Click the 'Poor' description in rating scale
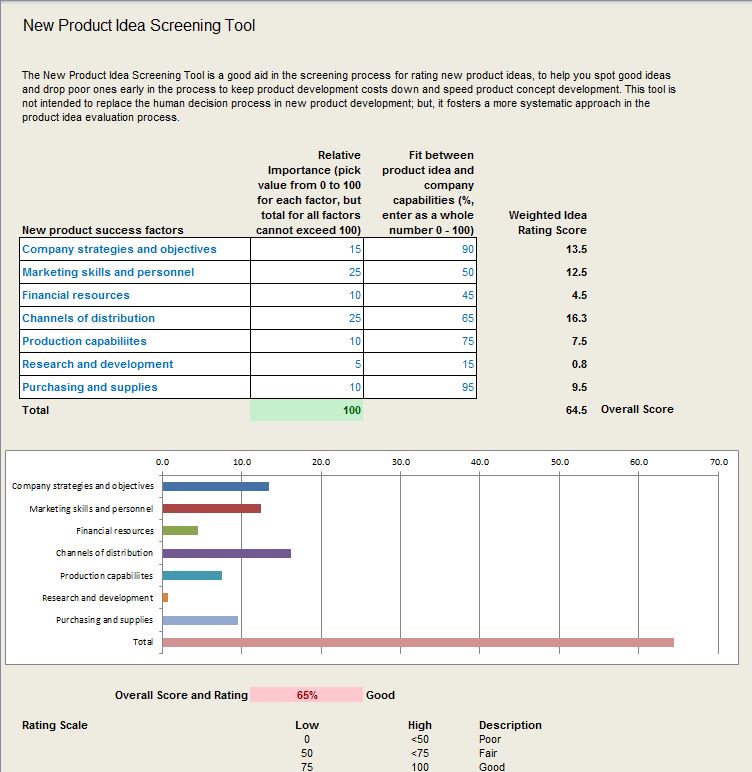 490,740
